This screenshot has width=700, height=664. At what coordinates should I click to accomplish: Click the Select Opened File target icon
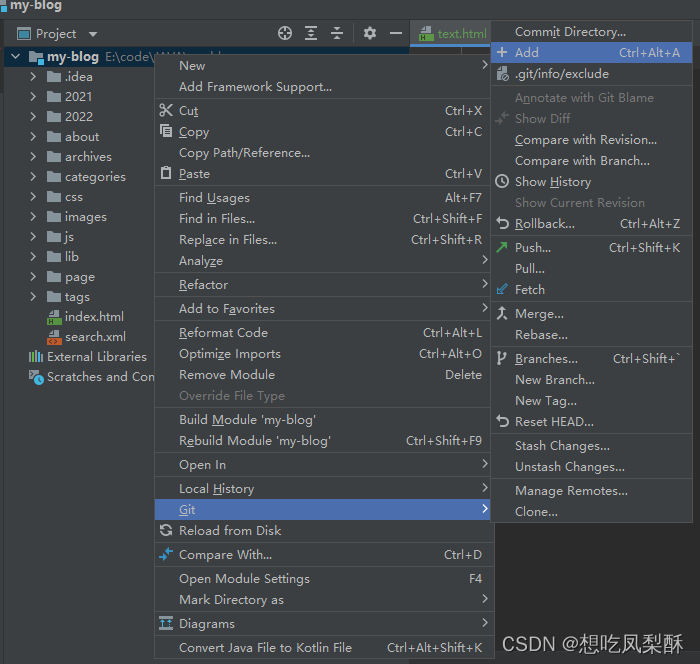(x=285, y=33)
